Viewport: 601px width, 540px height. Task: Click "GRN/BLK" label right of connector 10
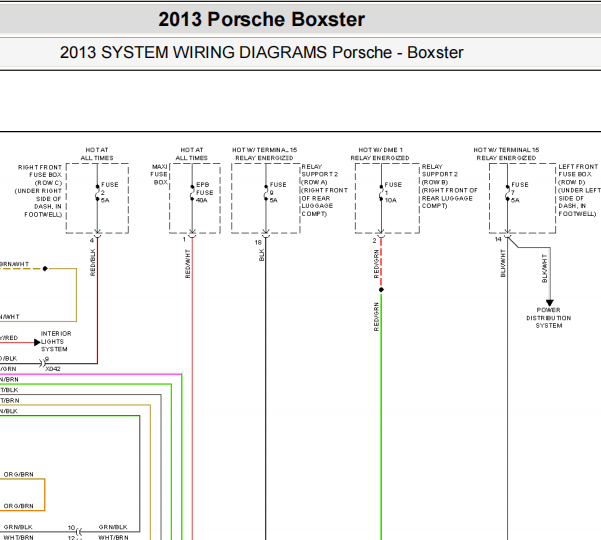point(113,527)
